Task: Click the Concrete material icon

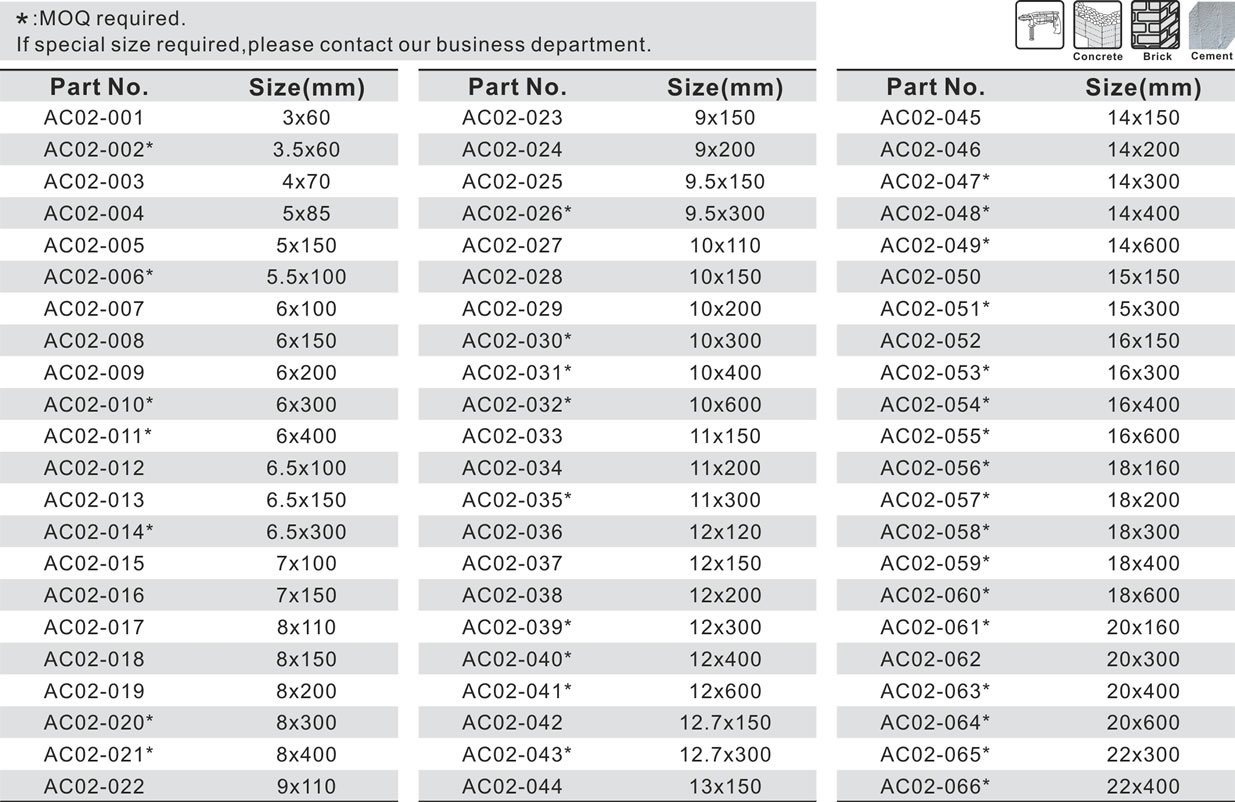Action: click(1097, 25)
